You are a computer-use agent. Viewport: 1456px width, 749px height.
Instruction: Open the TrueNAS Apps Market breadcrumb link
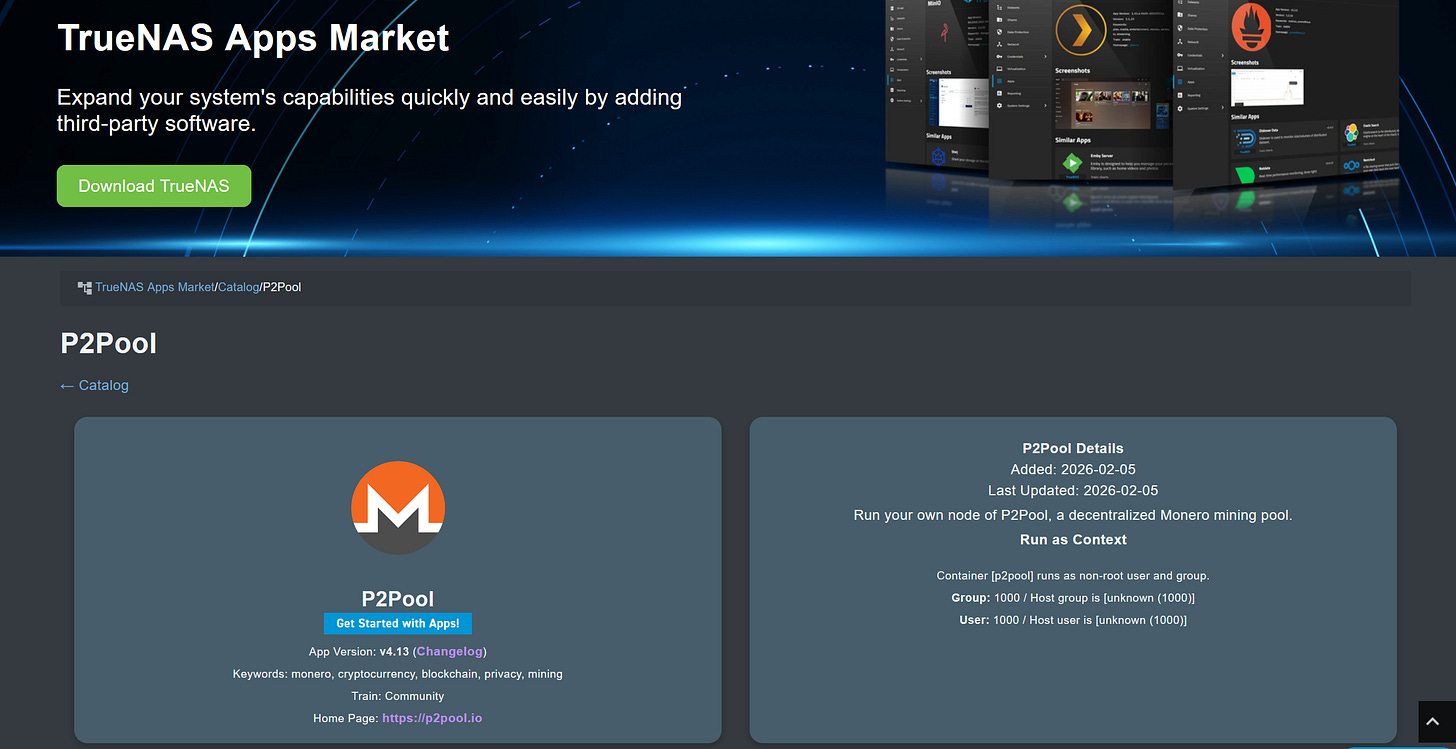coord(154,287)
